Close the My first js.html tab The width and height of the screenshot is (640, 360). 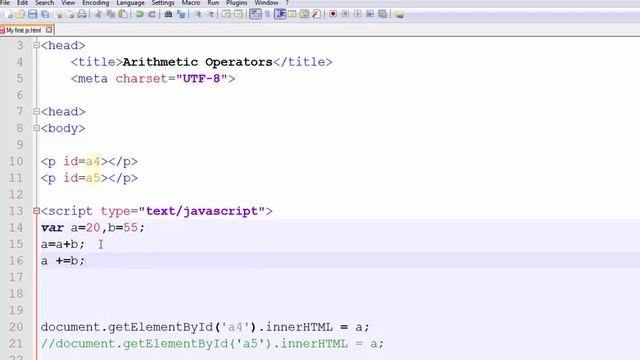[x=49, y=30]
